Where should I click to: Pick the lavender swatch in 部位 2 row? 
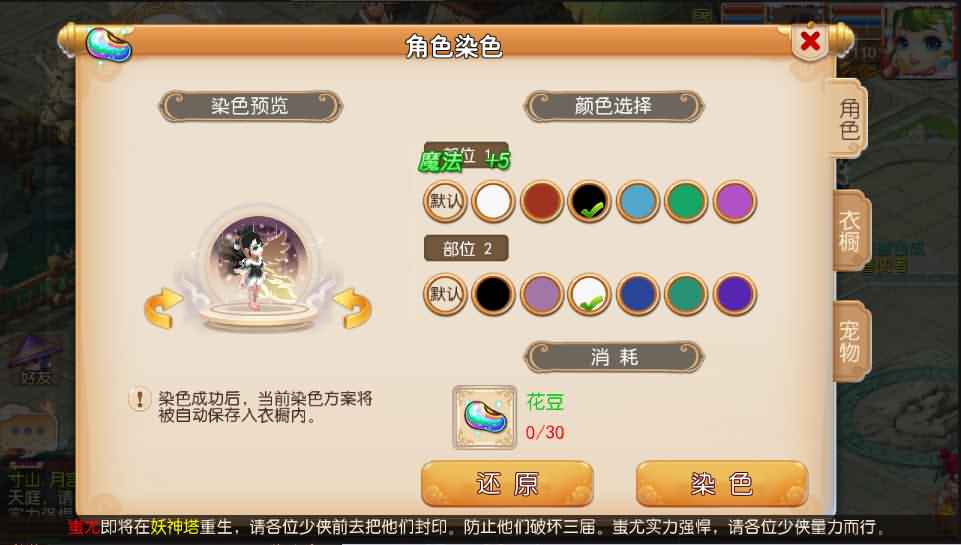tap(541, 294)
